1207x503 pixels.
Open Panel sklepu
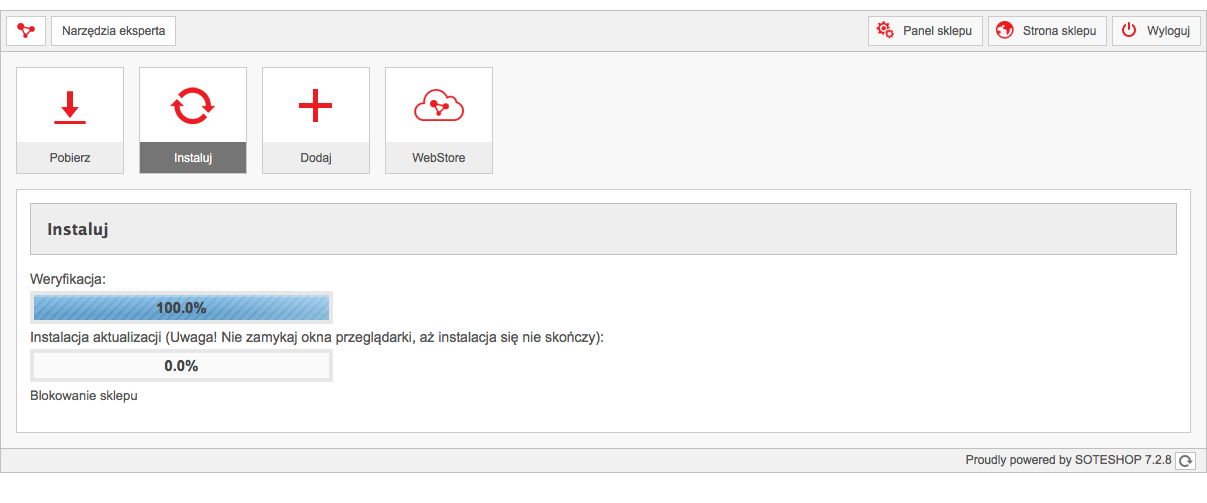pyautogui.click(x=926, y=30)
